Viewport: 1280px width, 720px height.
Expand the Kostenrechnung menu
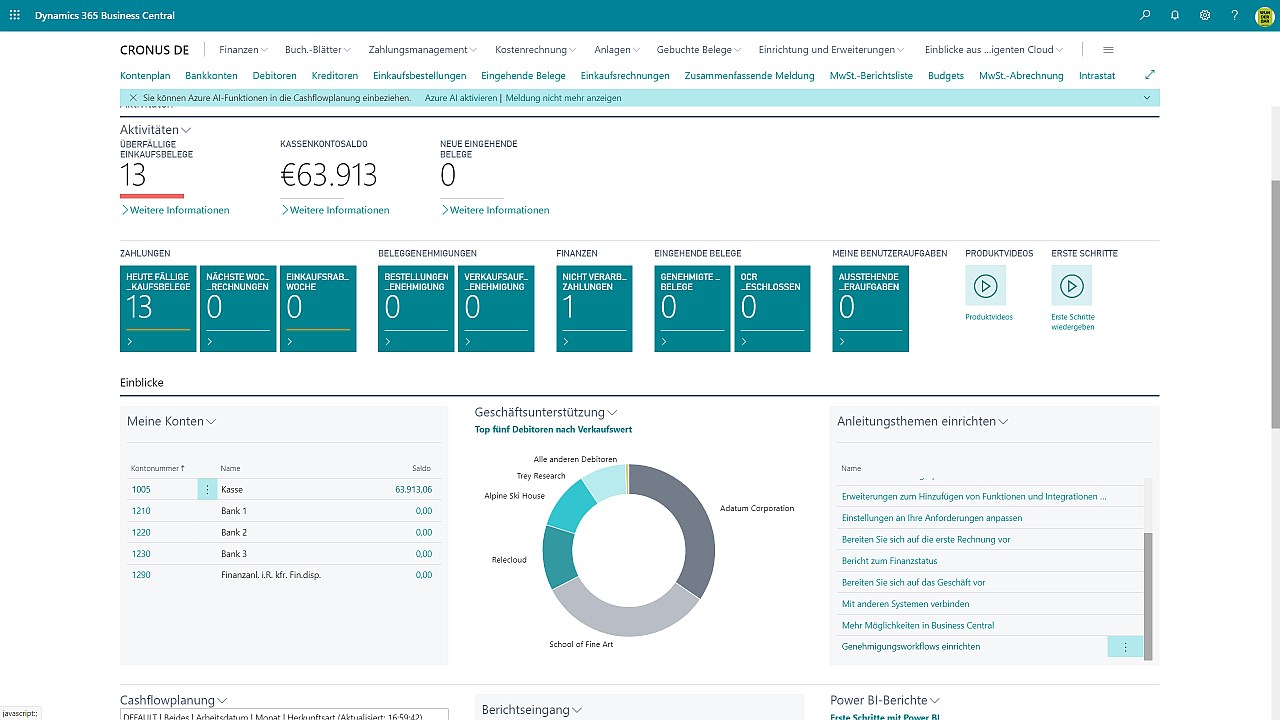click(x=536, y=50)
